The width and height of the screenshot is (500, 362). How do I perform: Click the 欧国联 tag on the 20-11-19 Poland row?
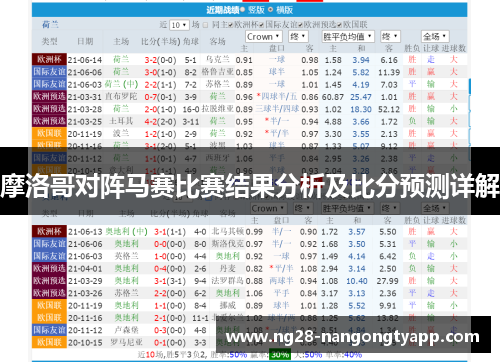tap(49, 134)
